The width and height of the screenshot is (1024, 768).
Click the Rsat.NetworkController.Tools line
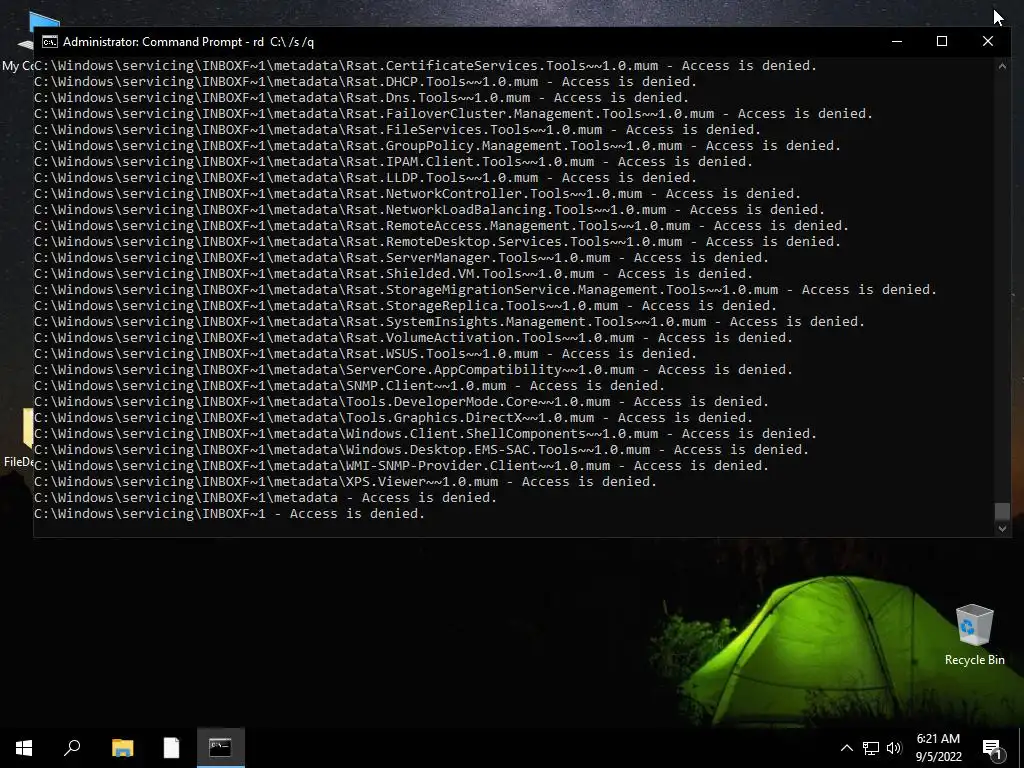(x=418, y=193)
